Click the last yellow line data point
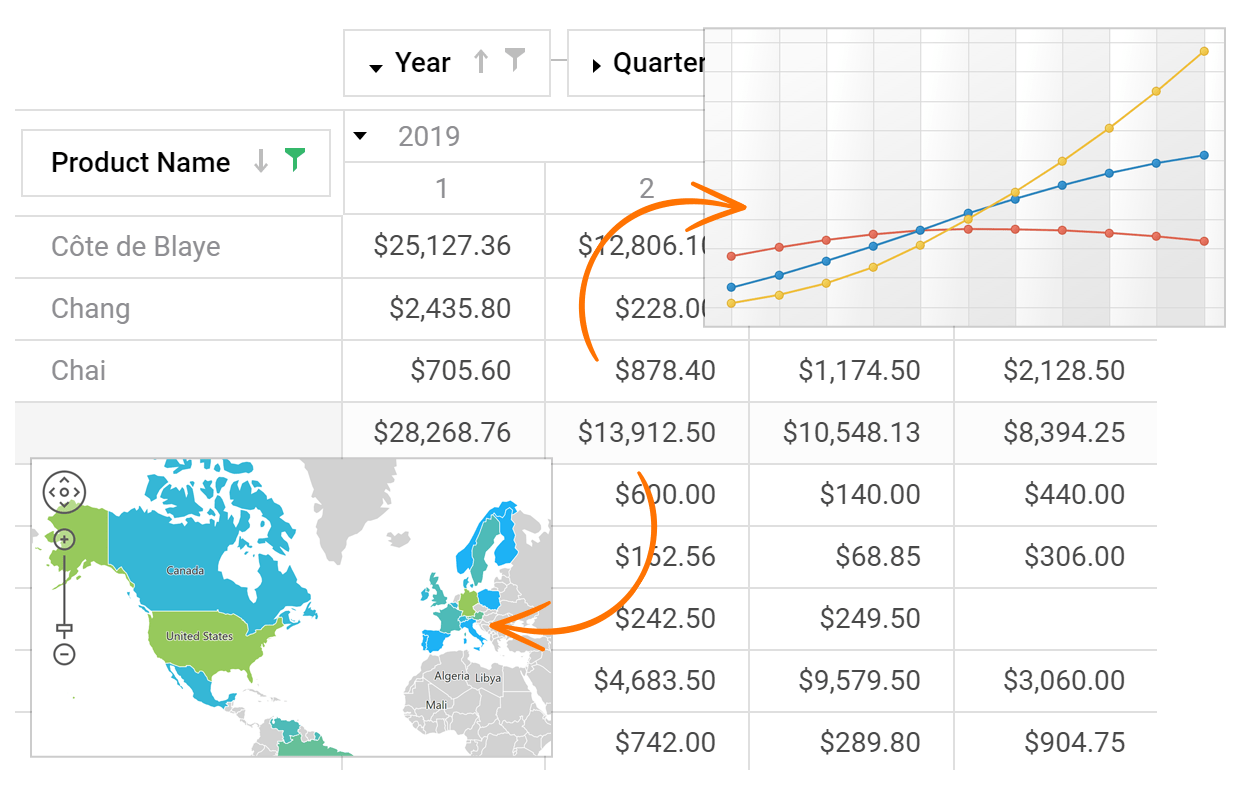The height and width of the screenshot is (792, 1252). (x=1204, y=51)
